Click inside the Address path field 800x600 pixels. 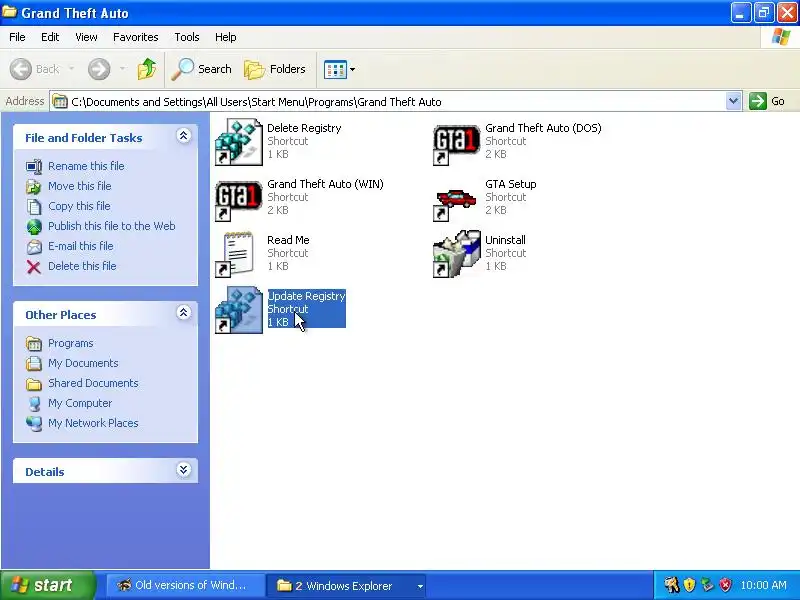pyautogui.click(x=388, y=102)
